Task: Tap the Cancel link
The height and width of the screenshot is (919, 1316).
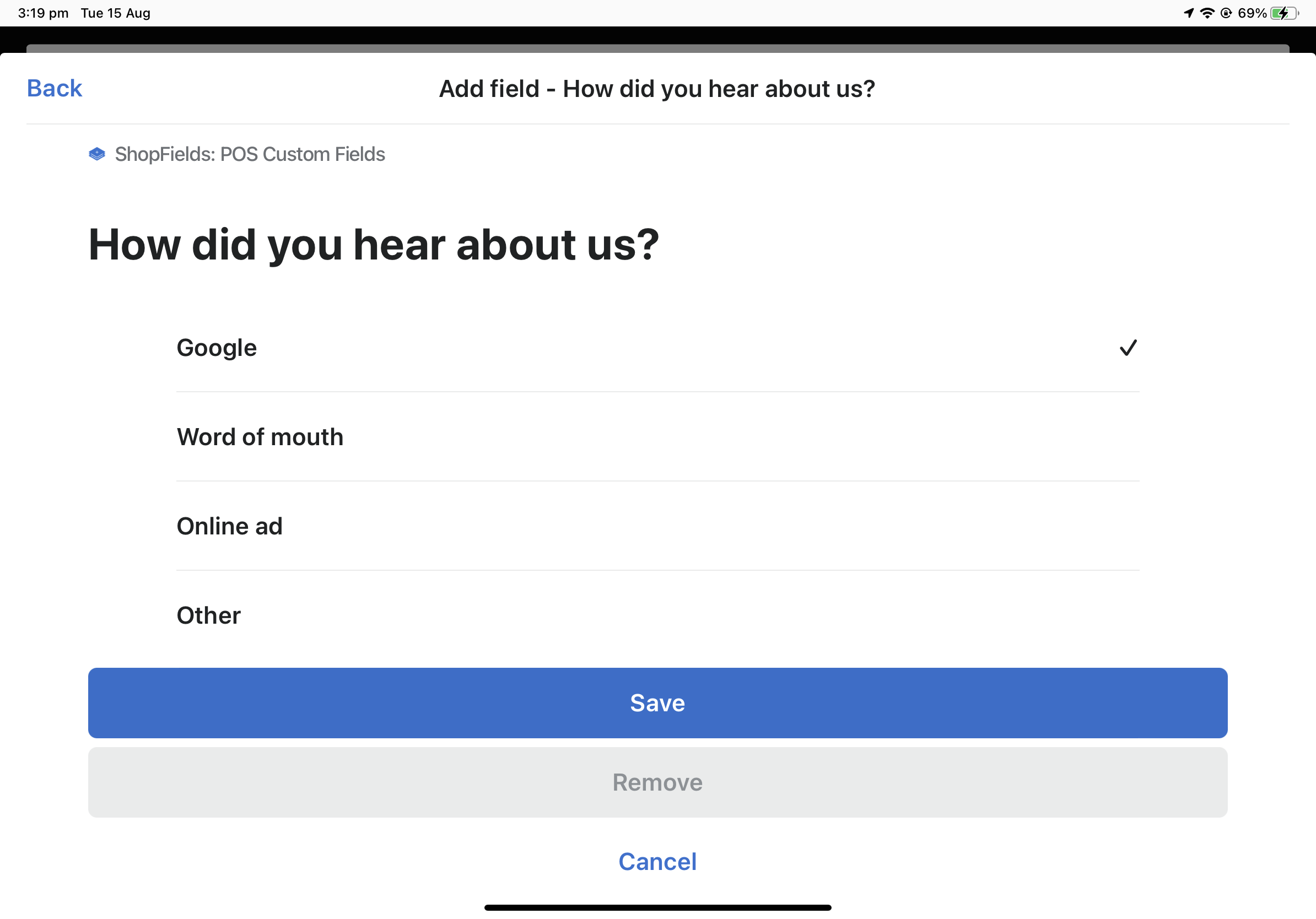Action: [x=657, y=861]
